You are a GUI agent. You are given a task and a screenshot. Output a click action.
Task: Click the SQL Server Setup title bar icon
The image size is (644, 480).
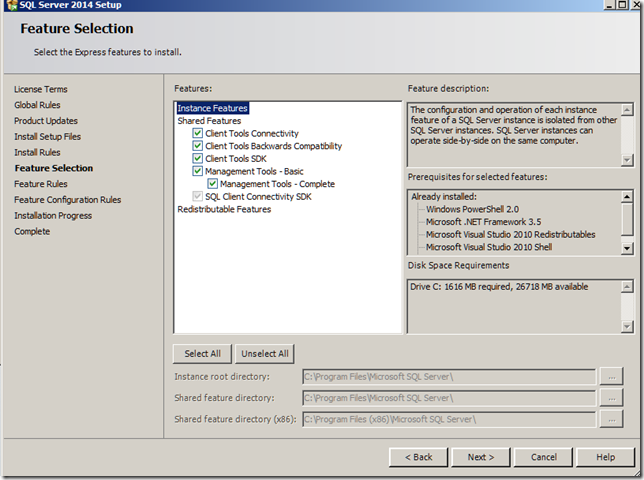tap(9, 4)
